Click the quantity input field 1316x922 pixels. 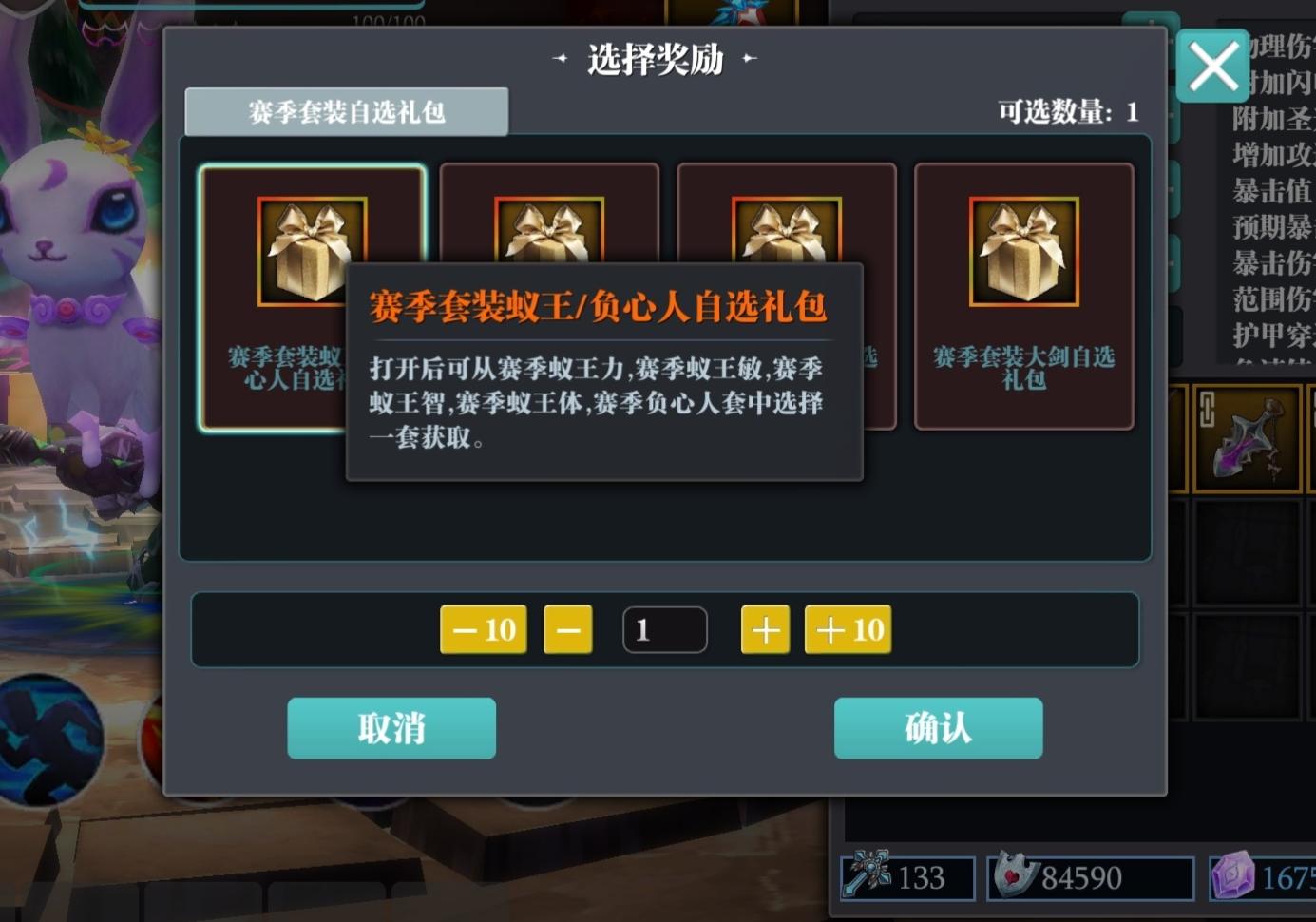pyautogui.click(x=665, y=630)
